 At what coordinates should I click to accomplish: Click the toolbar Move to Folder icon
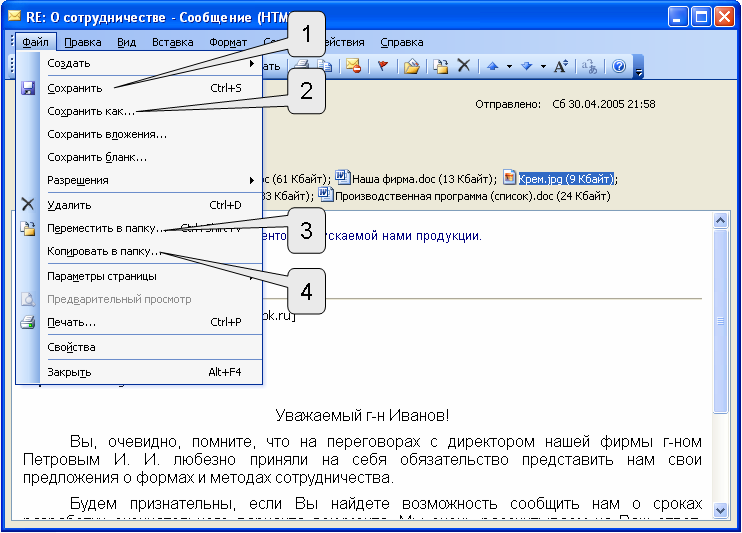click(441, 66)
